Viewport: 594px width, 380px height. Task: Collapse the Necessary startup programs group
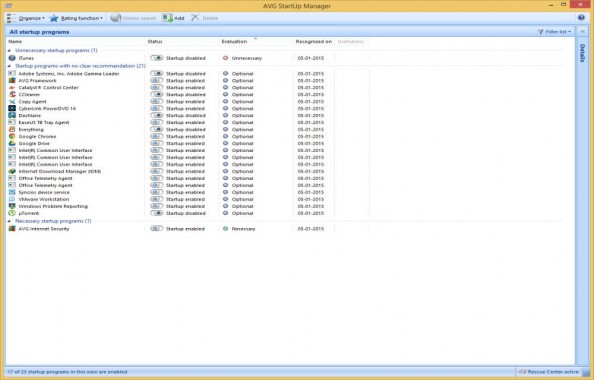pos(9,221)
